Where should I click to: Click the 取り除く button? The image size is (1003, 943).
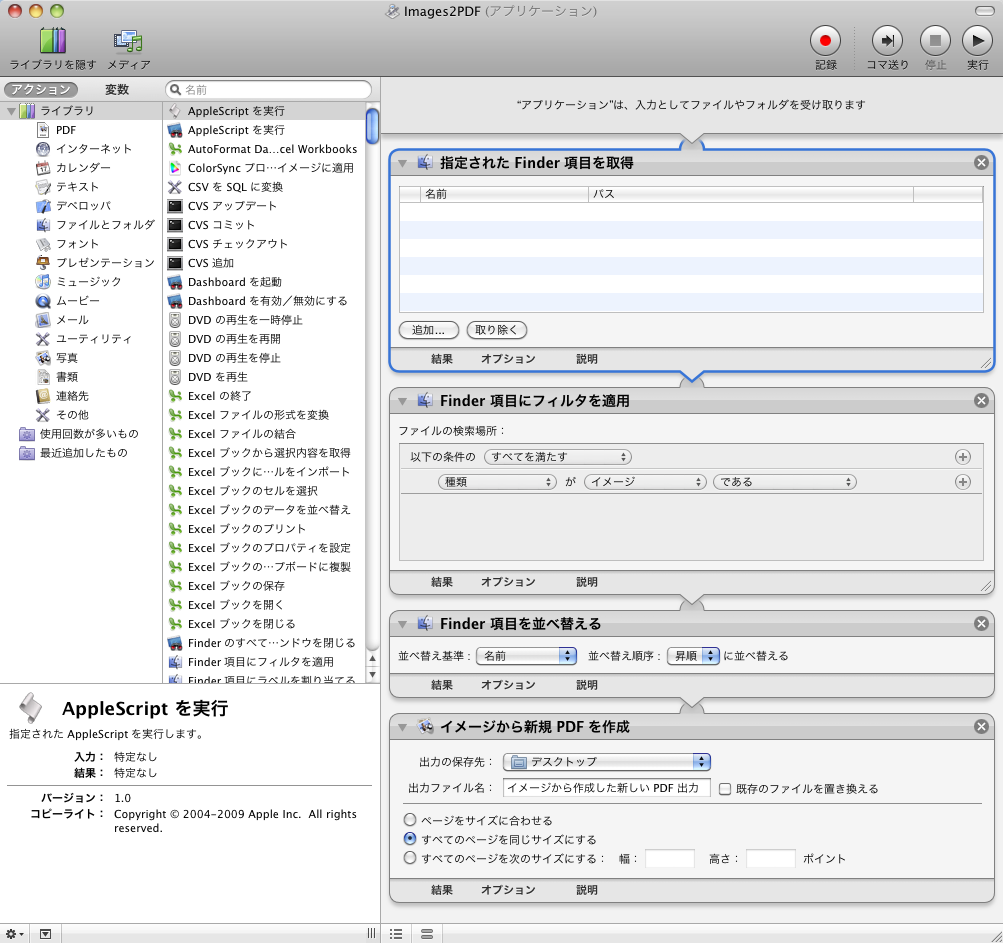pyautogui.click(x=496, y=330)
